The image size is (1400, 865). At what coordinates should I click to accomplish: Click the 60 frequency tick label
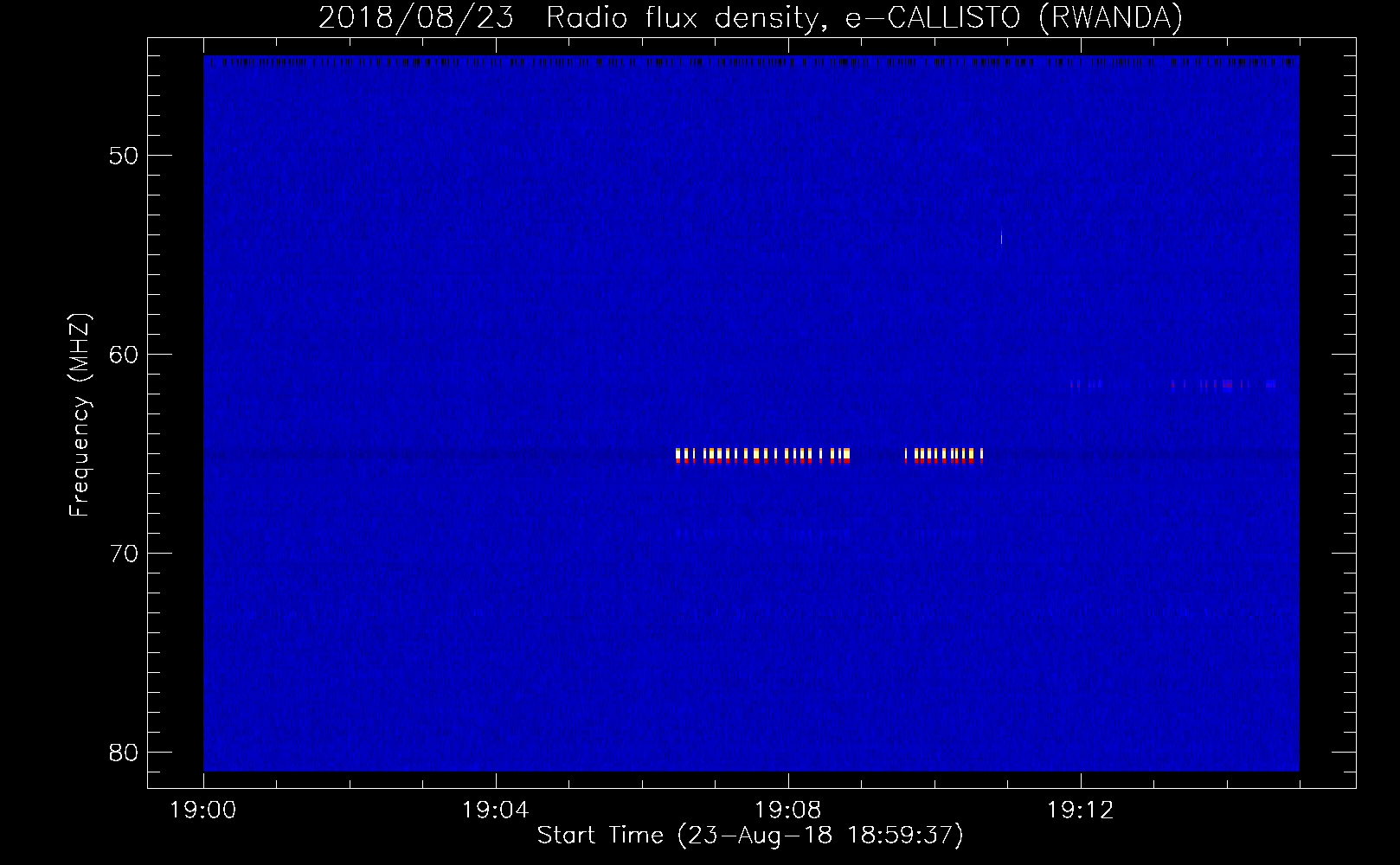click(x=124, y=355)
